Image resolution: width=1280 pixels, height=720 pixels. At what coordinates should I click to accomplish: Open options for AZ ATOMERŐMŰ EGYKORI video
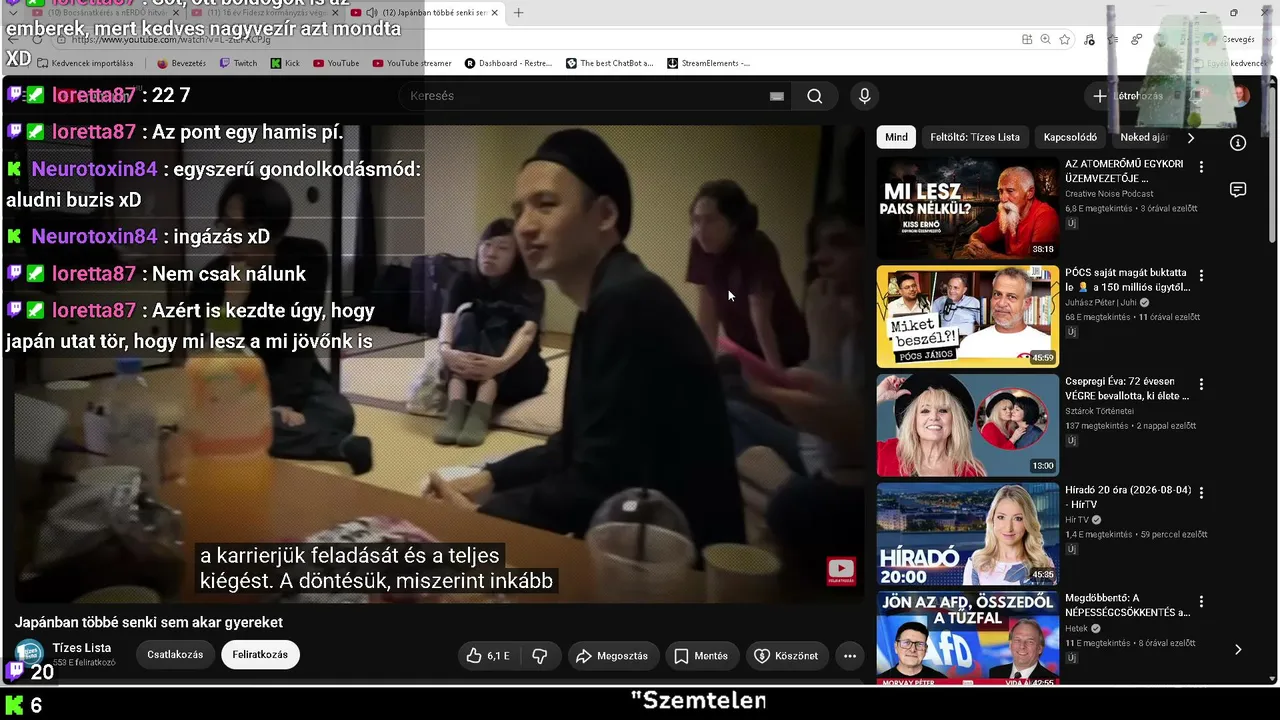click(x=1202, y=167)
